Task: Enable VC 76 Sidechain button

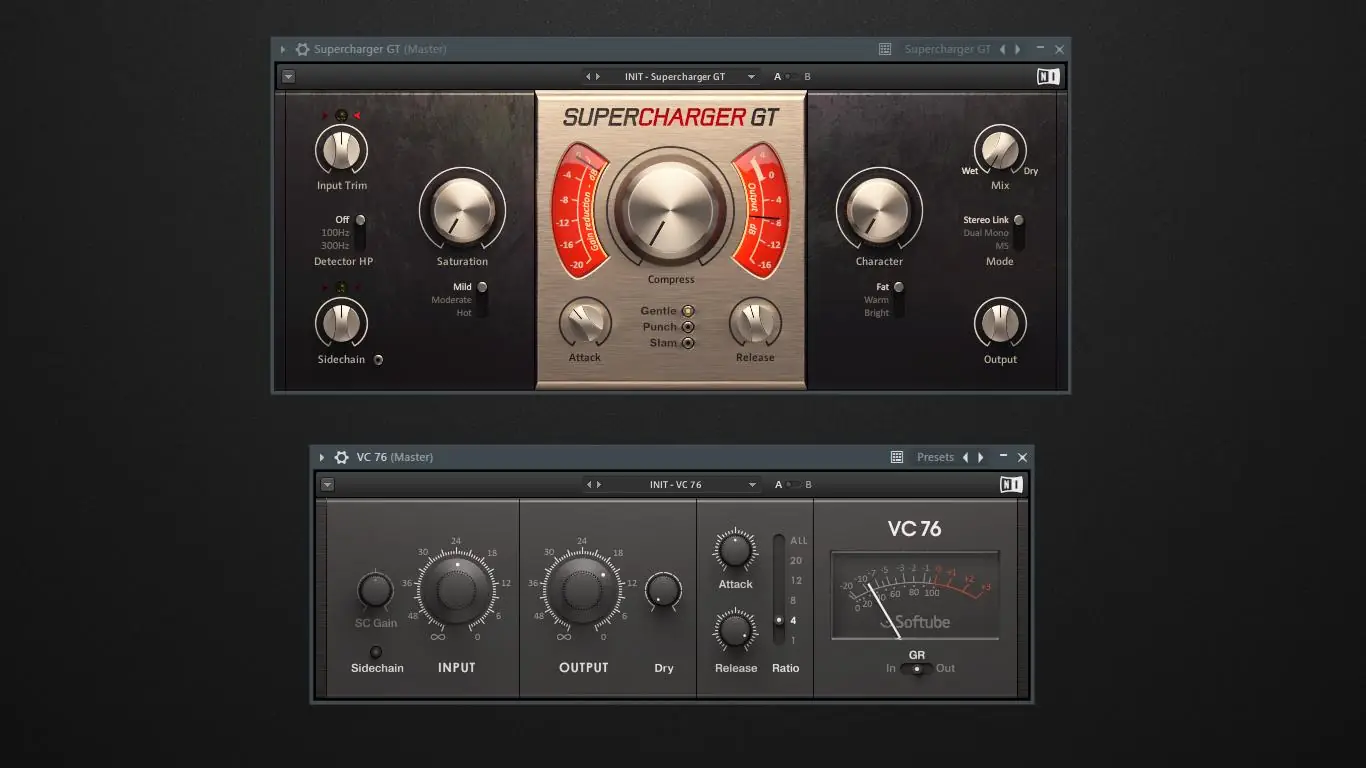Action: click(x=376, y=652)
